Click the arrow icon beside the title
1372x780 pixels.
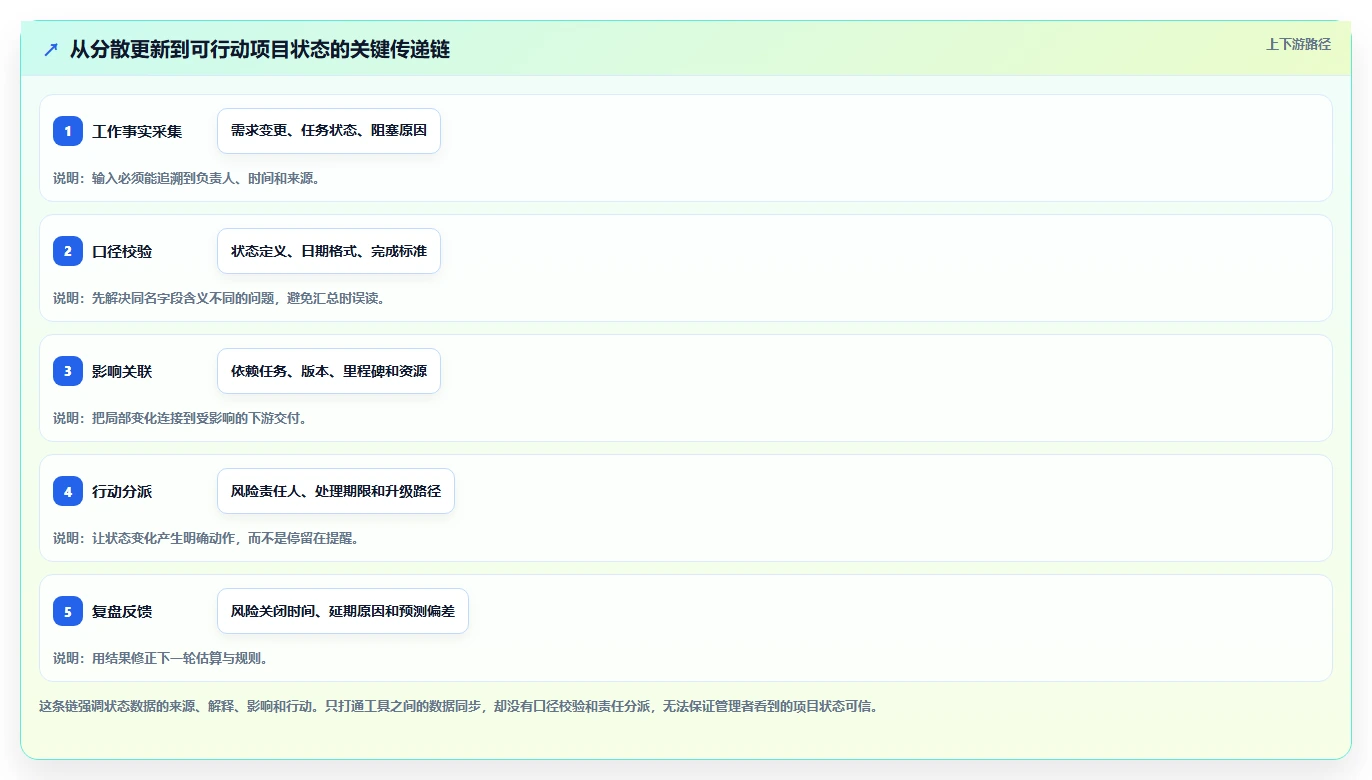(51, 49)
